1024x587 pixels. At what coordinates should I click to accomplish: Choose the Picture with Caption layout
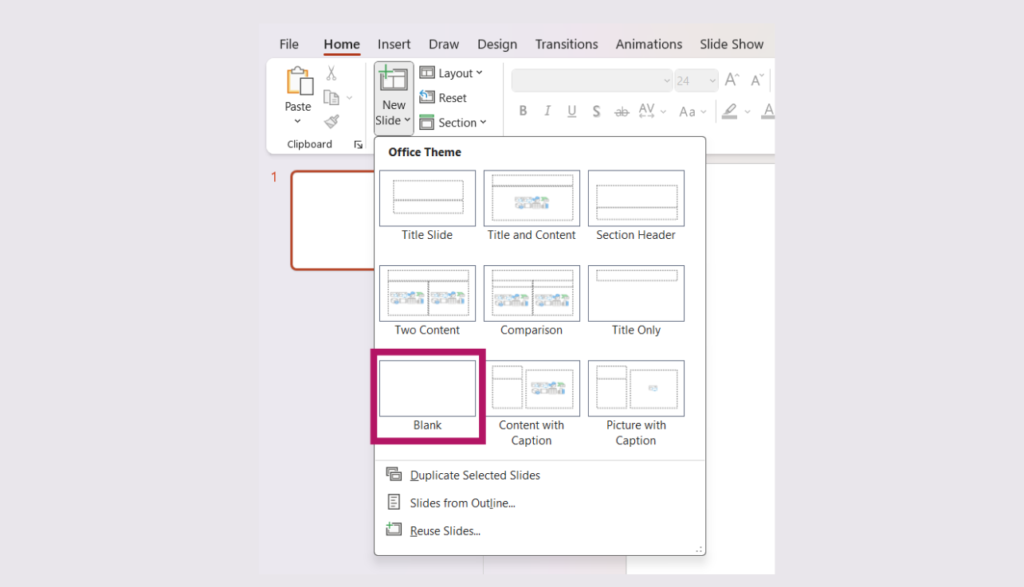click(636, 404)
